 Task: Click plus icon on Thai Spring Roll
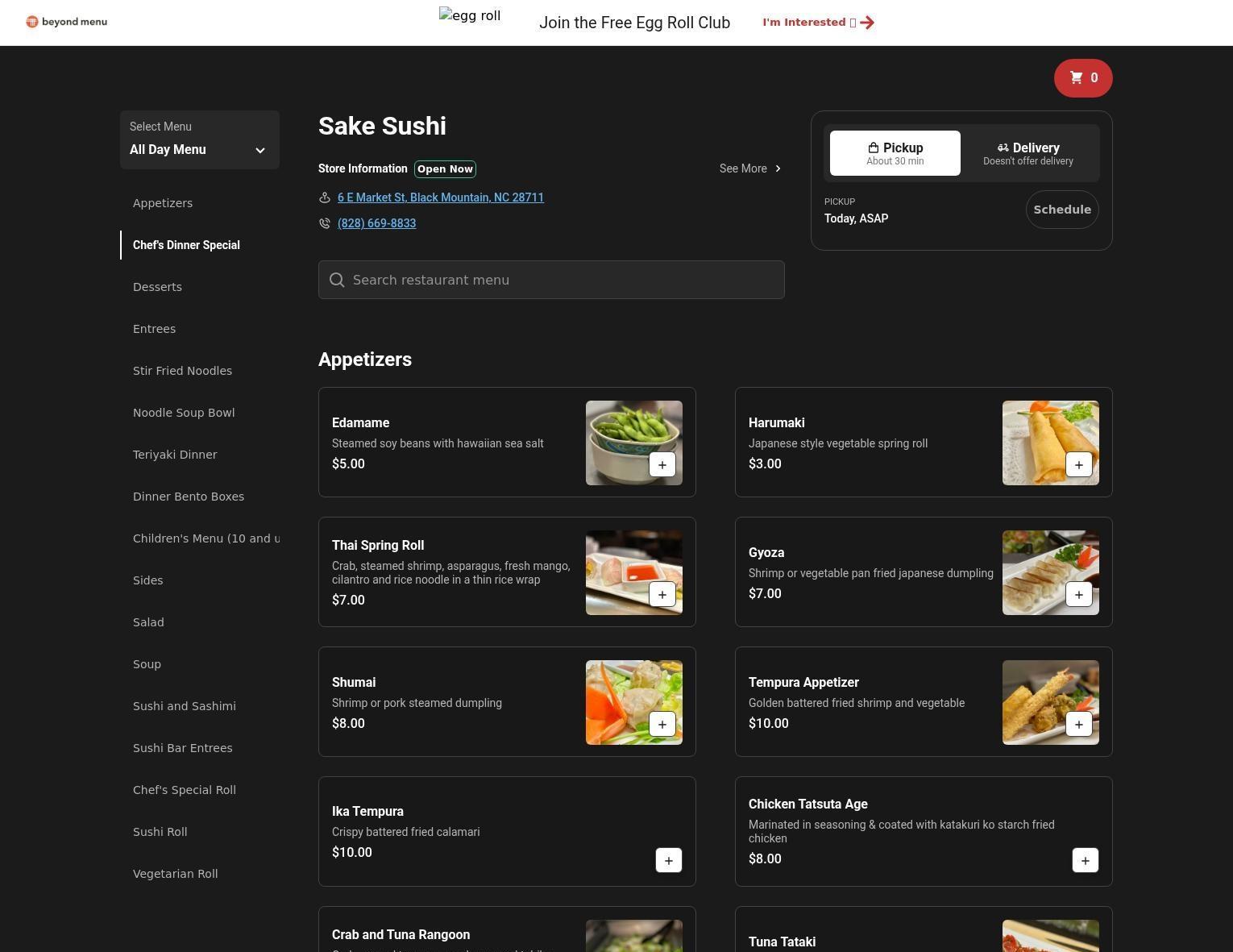tap(662, 595)
